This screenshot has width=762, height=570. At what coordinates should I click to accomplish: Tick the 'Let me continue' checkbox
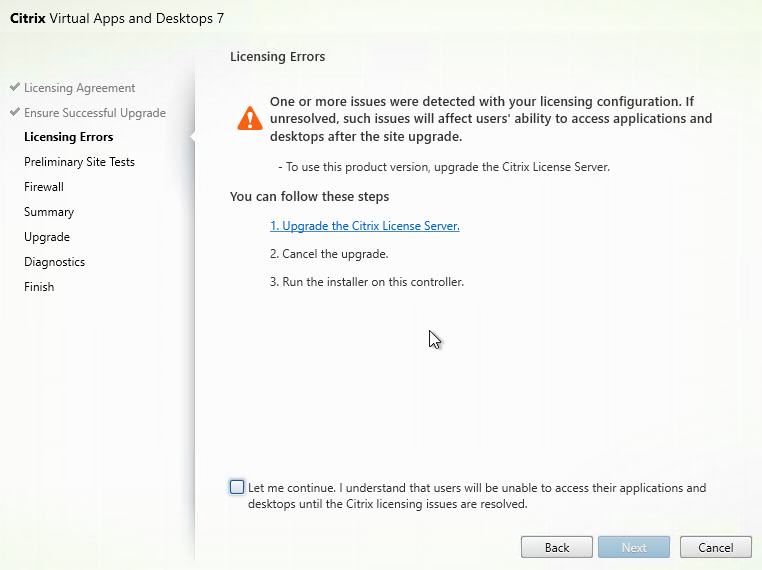point(237,487)
